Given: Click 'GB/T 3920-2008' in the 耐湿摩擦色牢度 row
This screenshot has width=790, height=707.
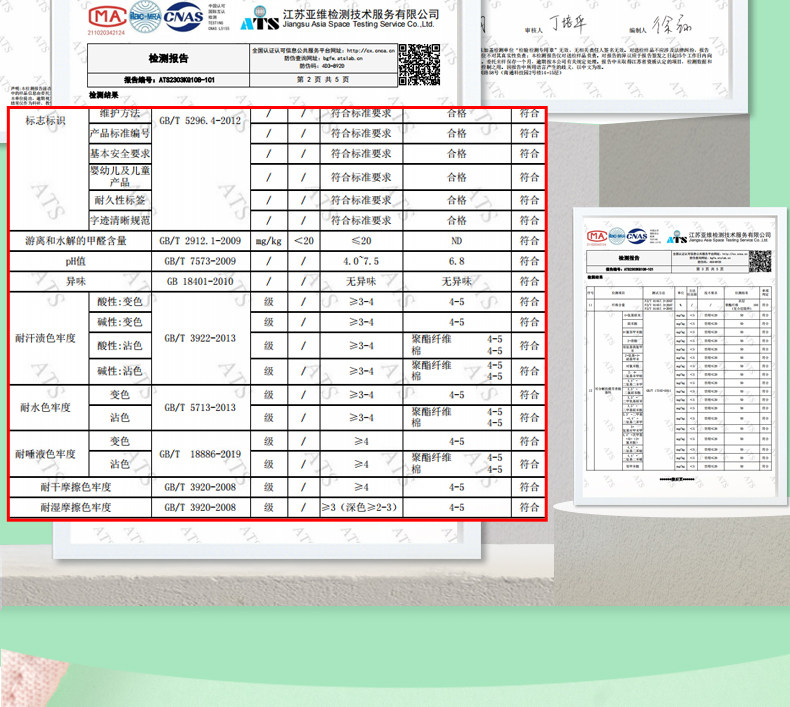Looking at the screenshot, I should (200, 507).
